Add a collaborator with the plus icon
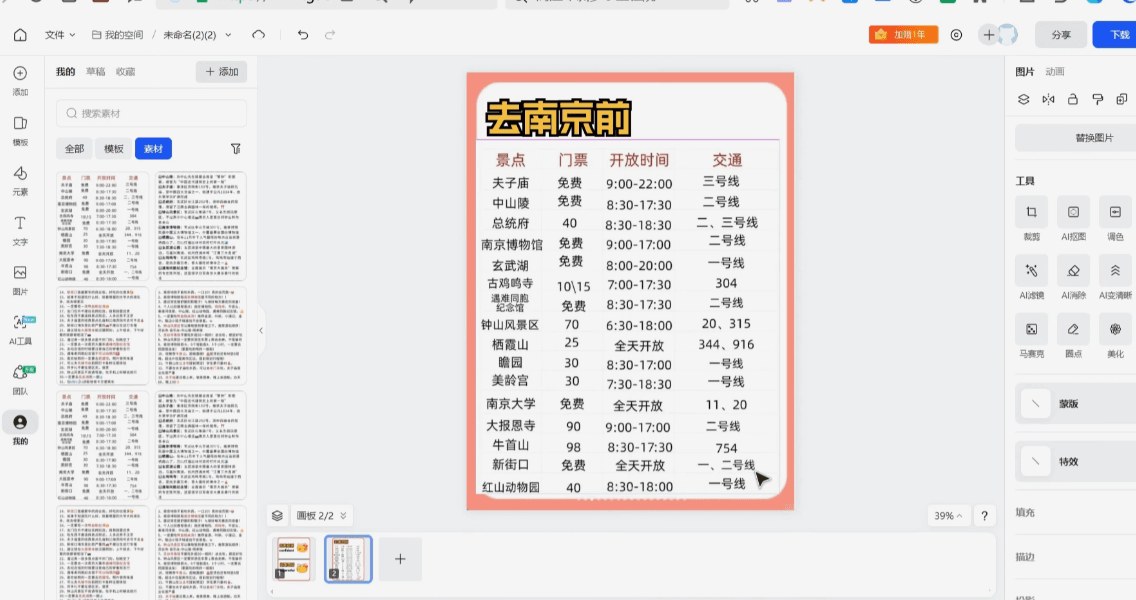 [x=989, y=35]
